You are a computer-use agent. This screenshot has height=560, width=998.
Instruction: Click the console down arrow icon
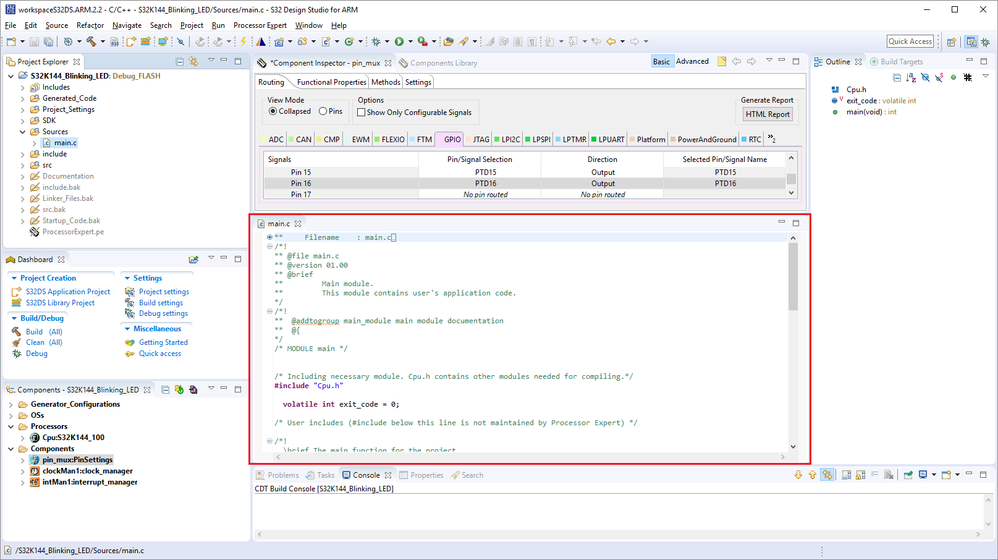[798, 475]
